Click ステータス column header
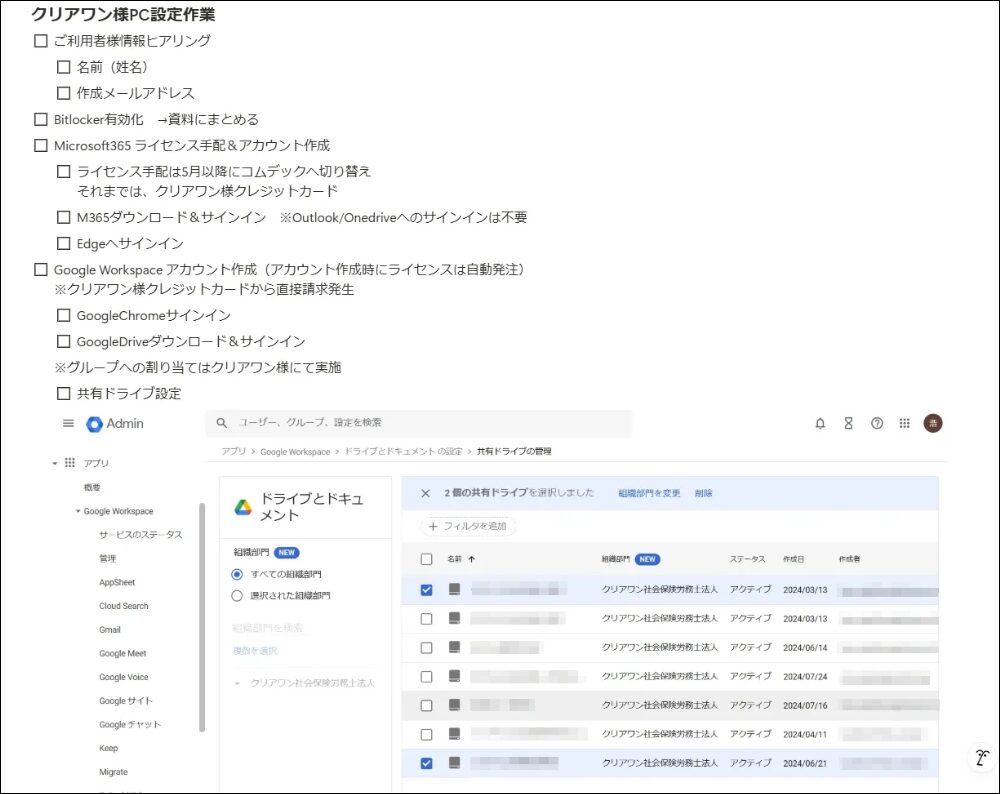This screenshot has height=794, width=1000. [x=747, y=559]
